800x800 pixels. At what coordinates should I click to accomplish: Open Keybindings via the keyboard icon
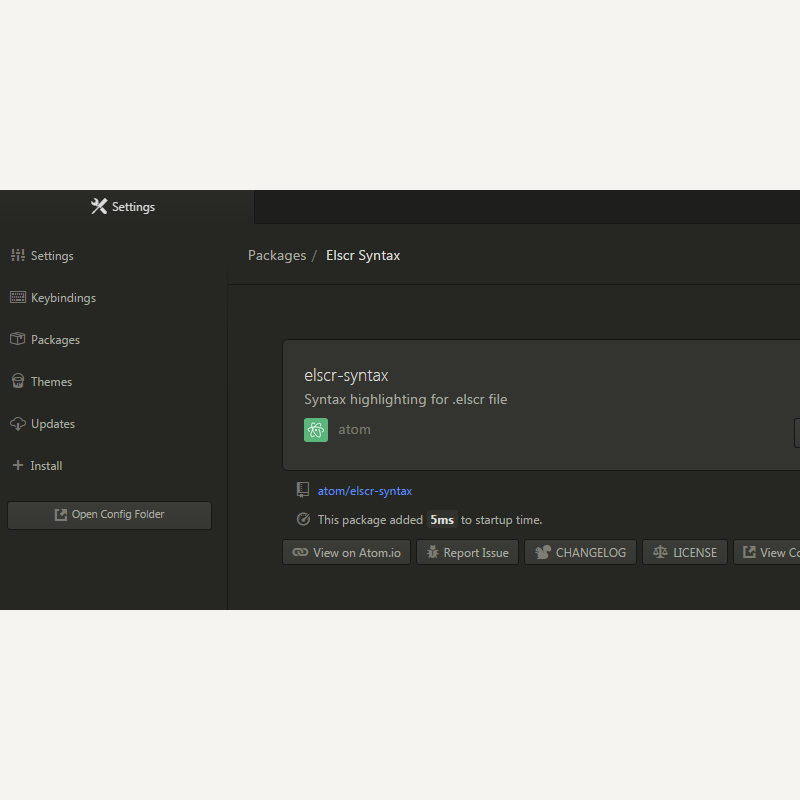pyautogui.click(x=17, y=297)
